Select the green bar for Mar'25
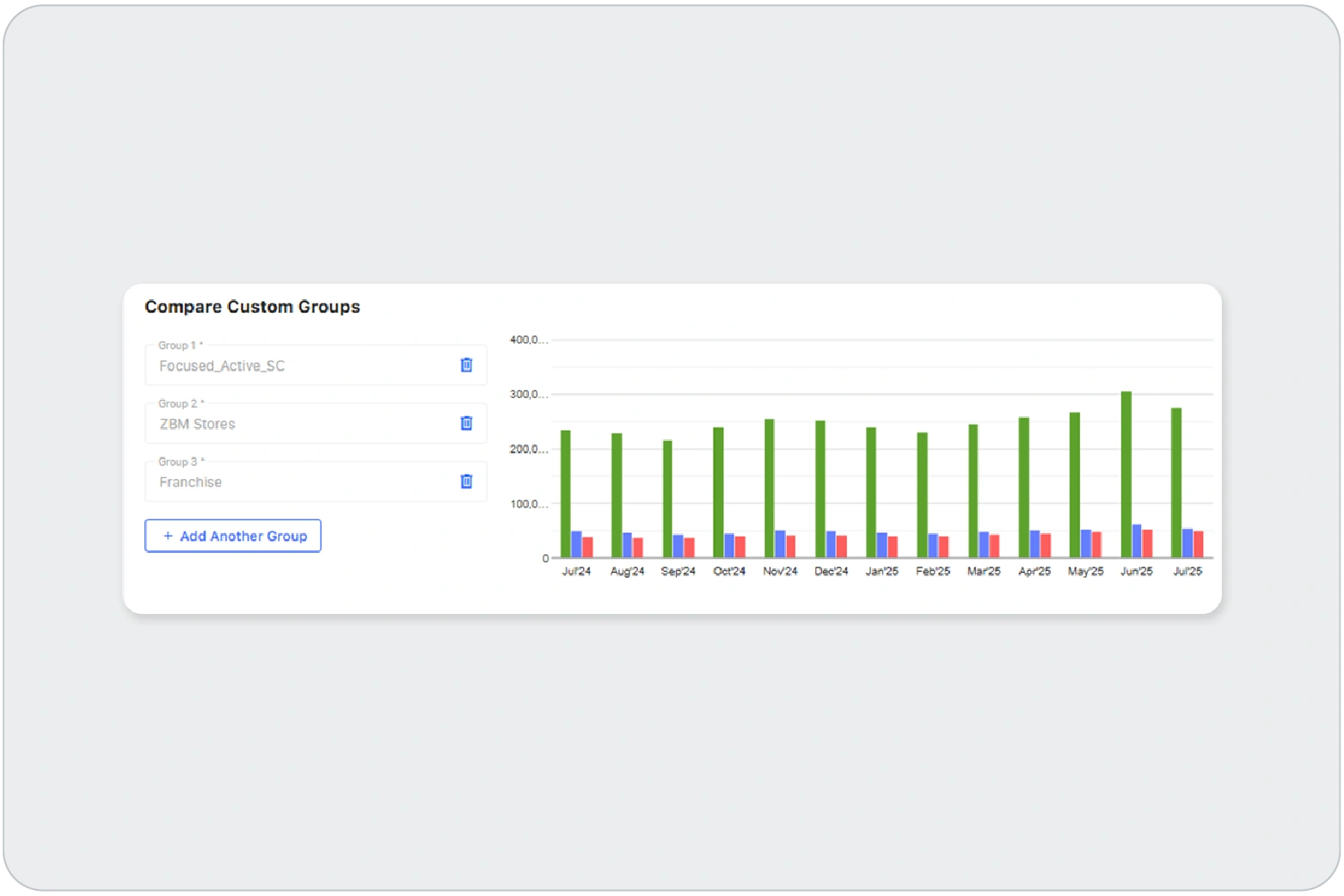The height and width of the screenshot is (896, 1344). (973, 491)
